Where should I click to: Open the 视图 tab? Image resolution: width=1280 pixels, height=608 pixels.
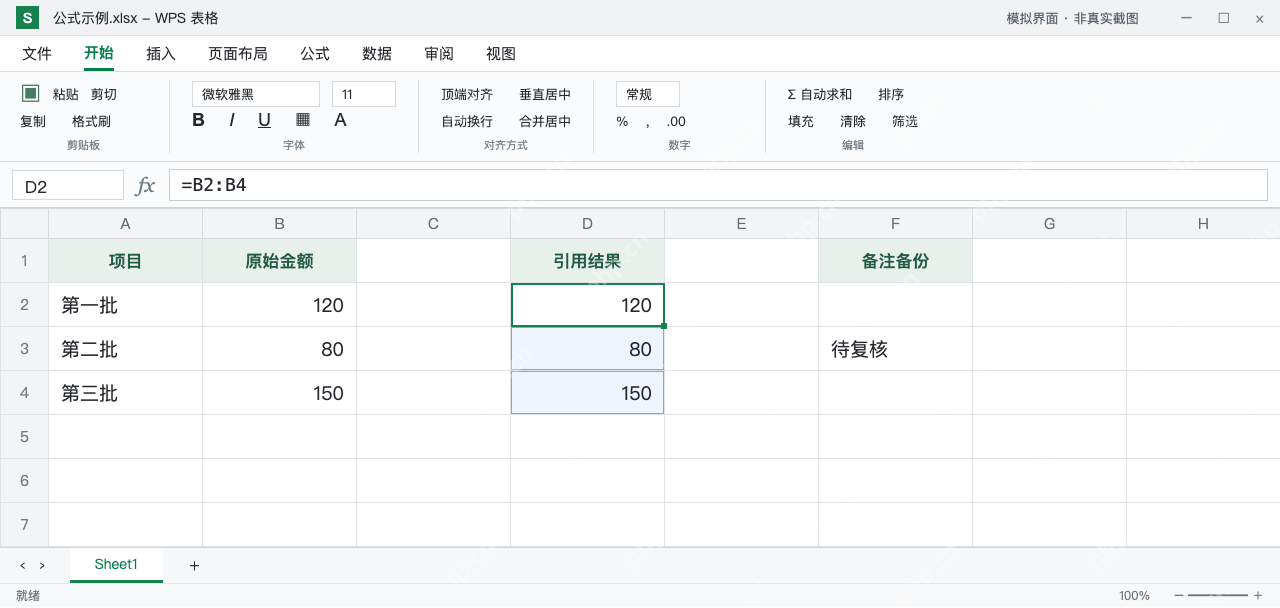point(501,54)
